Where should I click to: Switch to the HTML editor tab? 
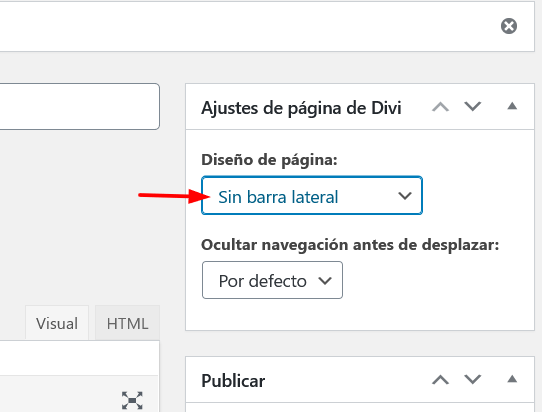[127, 323]
